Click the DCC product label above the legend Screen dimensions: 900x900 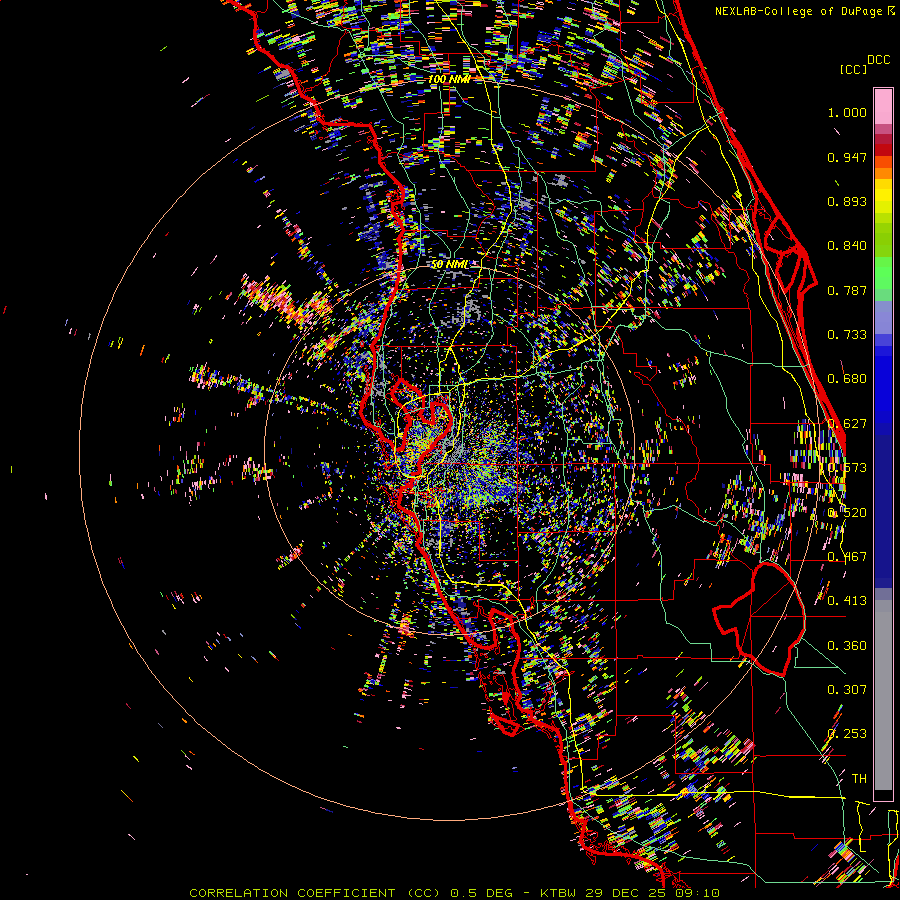click(x=878, y=60)
